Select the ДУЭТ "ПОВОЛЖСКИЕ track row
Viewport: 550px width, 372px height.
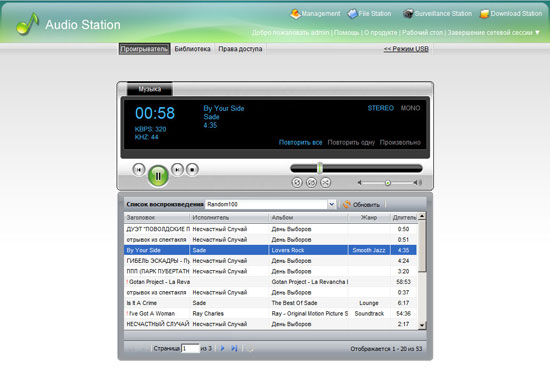270,229
